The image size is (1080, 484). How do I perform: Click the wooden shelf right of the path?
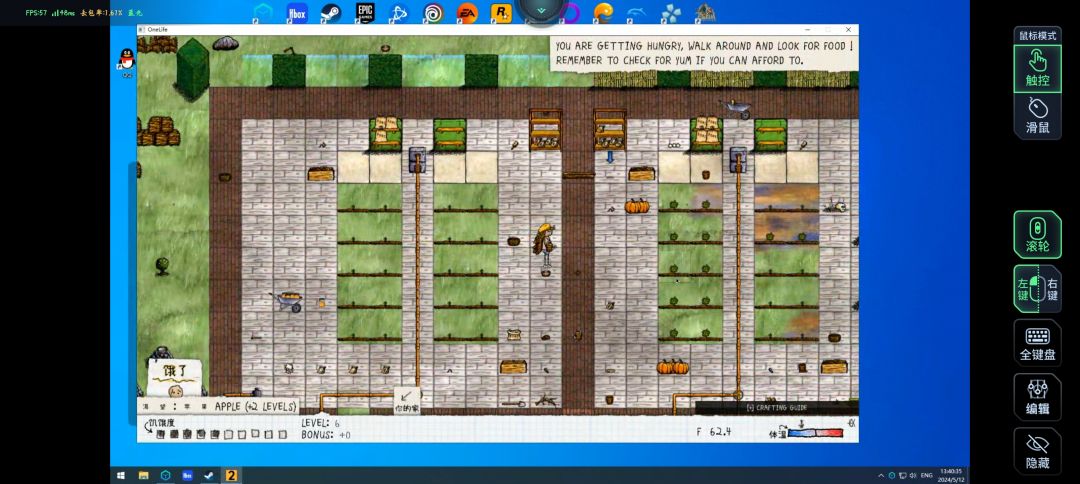click(x=610, y=129)
